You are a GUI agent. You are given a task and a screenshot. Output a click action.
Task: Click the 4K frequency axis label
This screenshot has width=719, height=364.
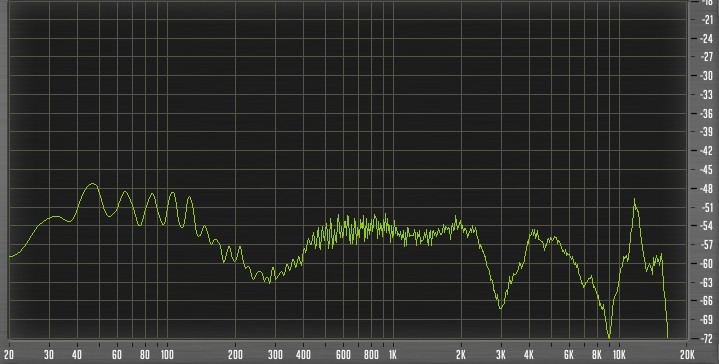coord(529,354)
